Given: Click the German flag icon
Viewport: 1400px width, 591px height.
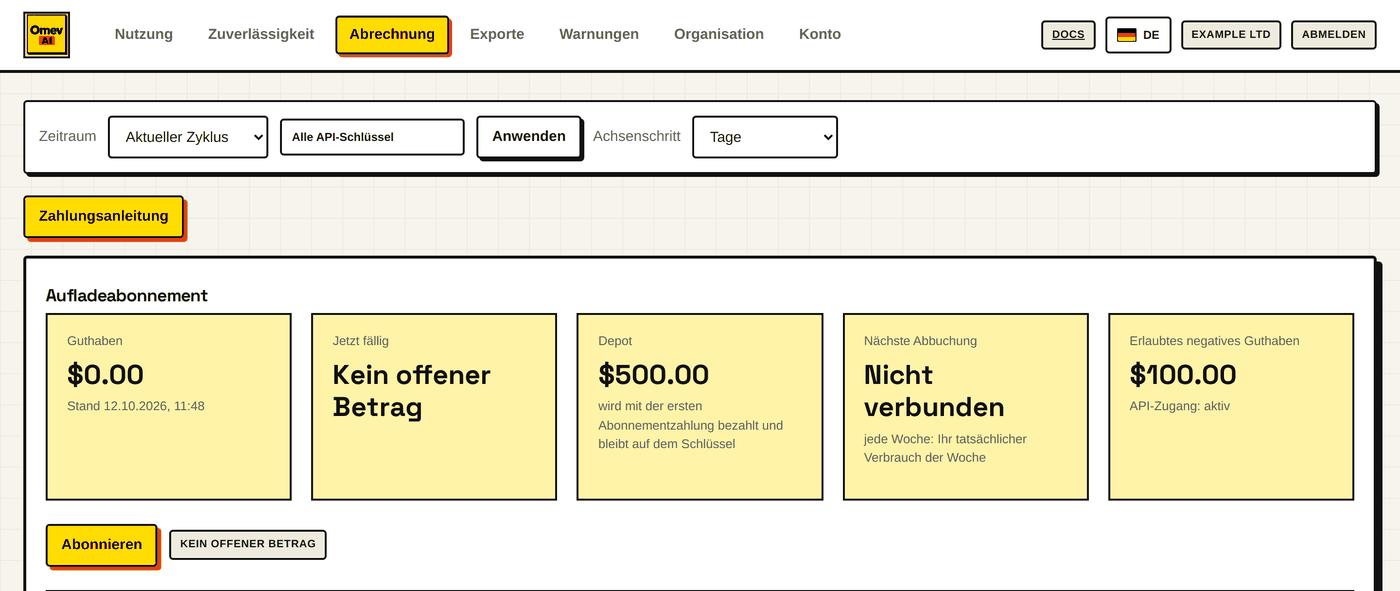Looking at the screenshot, I should tap(1127, 35).
